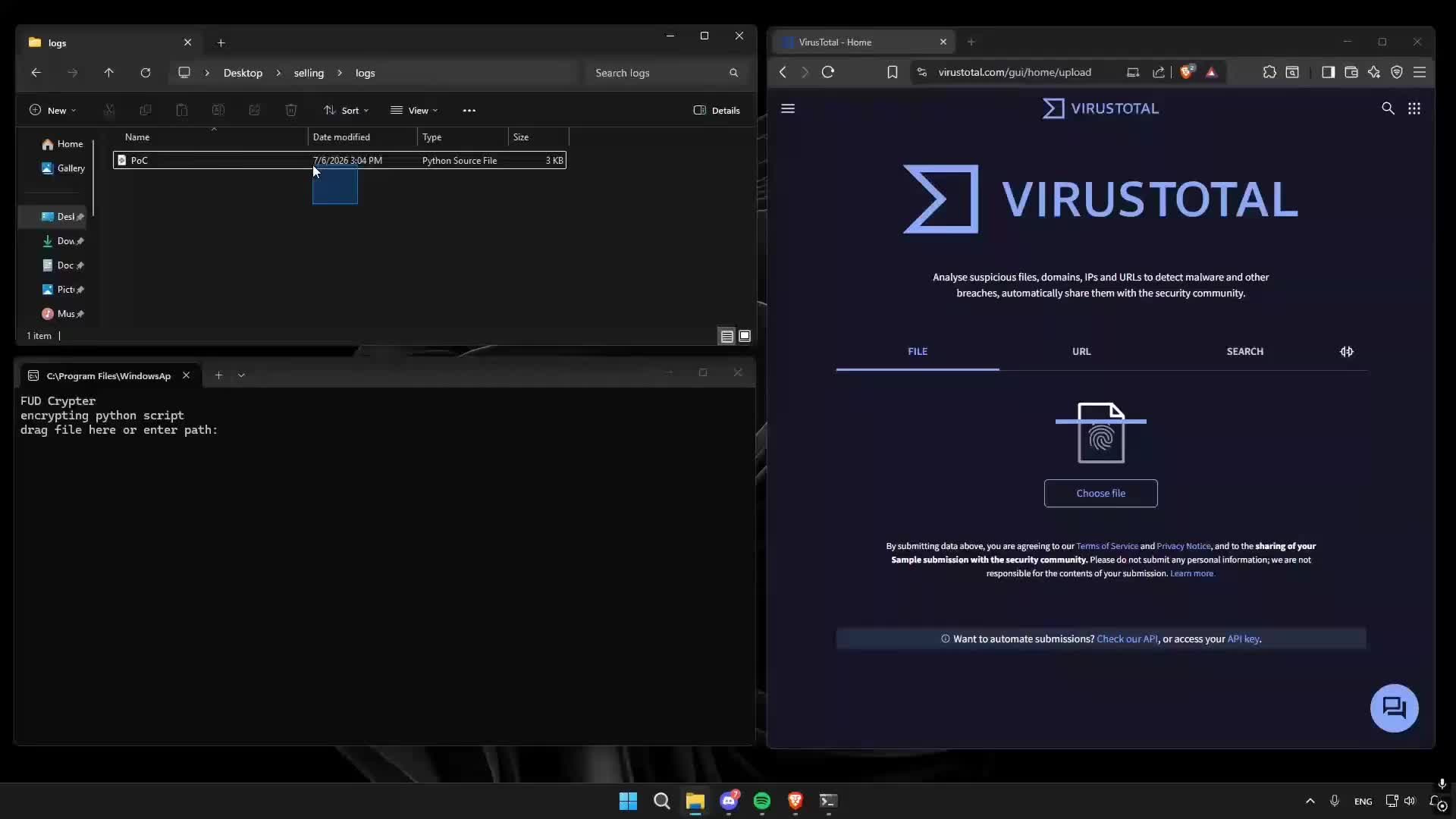
Task: Open the Brave browser main menu
Action: point(1420,72)
